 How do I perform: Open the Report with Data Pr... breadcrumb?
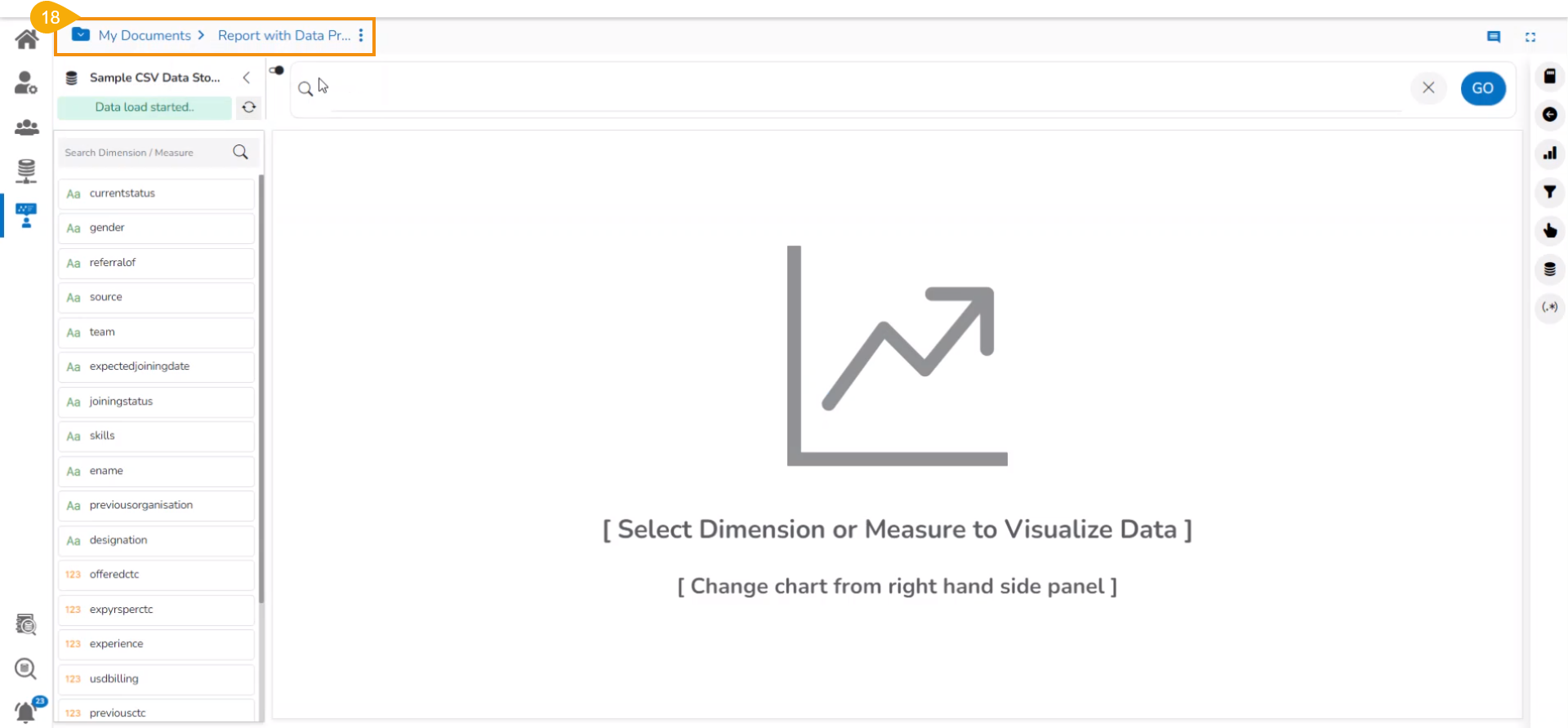[283, 36]
